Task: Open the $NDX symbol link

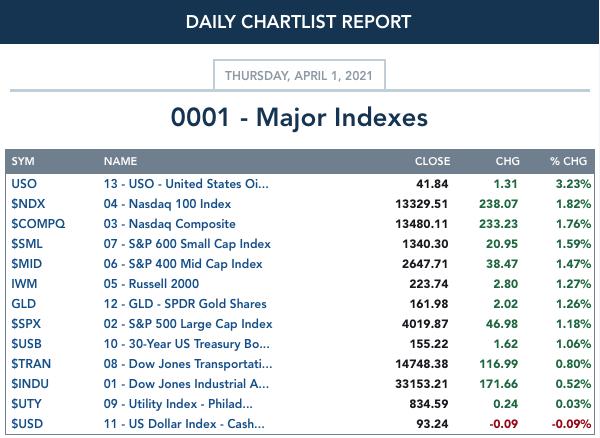Action: point(28,204)
